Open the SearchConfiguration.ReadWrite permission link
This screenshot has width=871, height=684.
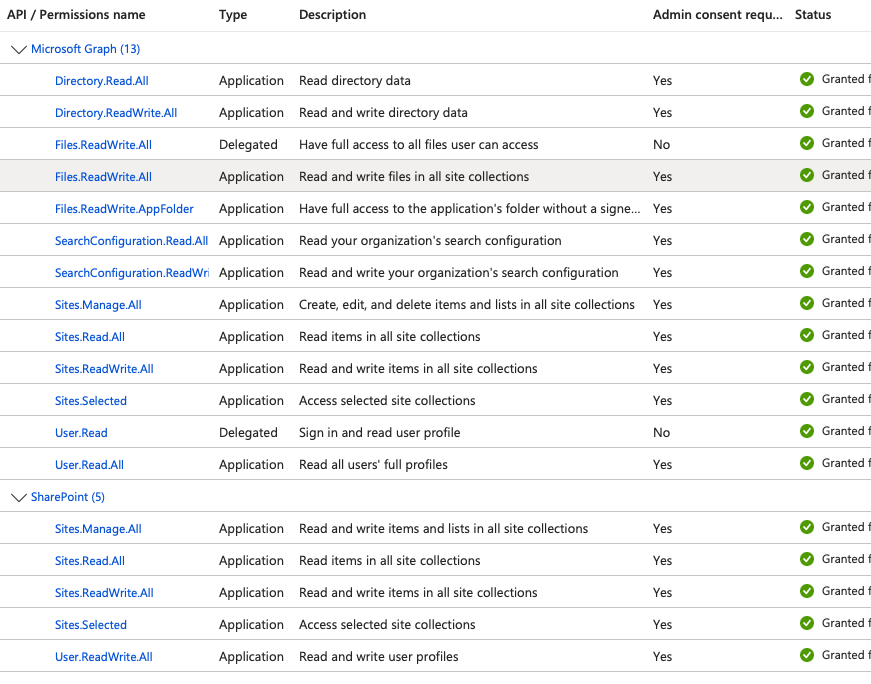[x=131, y=273]
